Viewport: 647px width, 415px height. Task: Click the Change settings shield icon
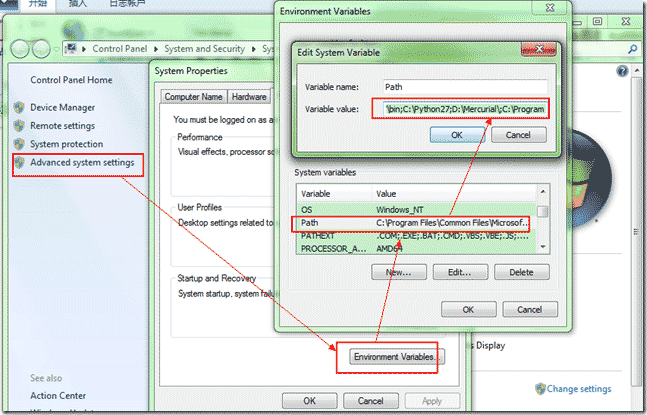[x=540, y=388]
